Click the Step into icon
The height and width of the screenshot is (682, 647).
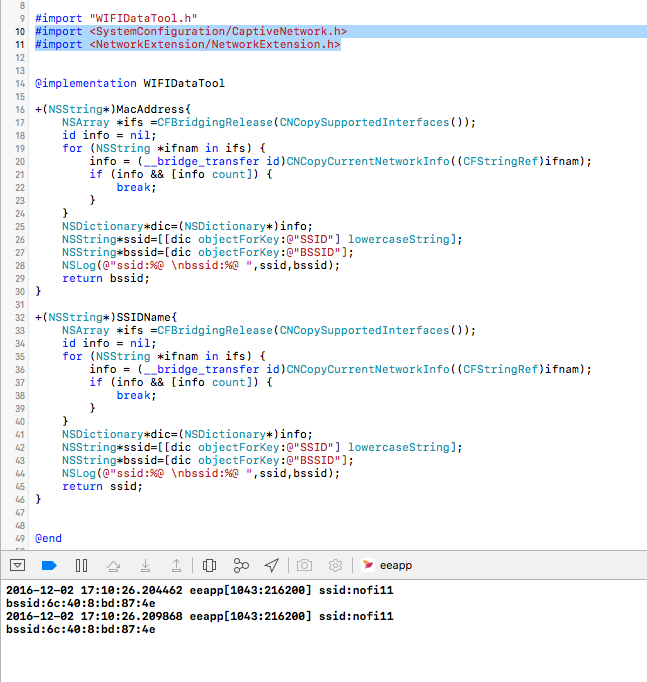145,565
